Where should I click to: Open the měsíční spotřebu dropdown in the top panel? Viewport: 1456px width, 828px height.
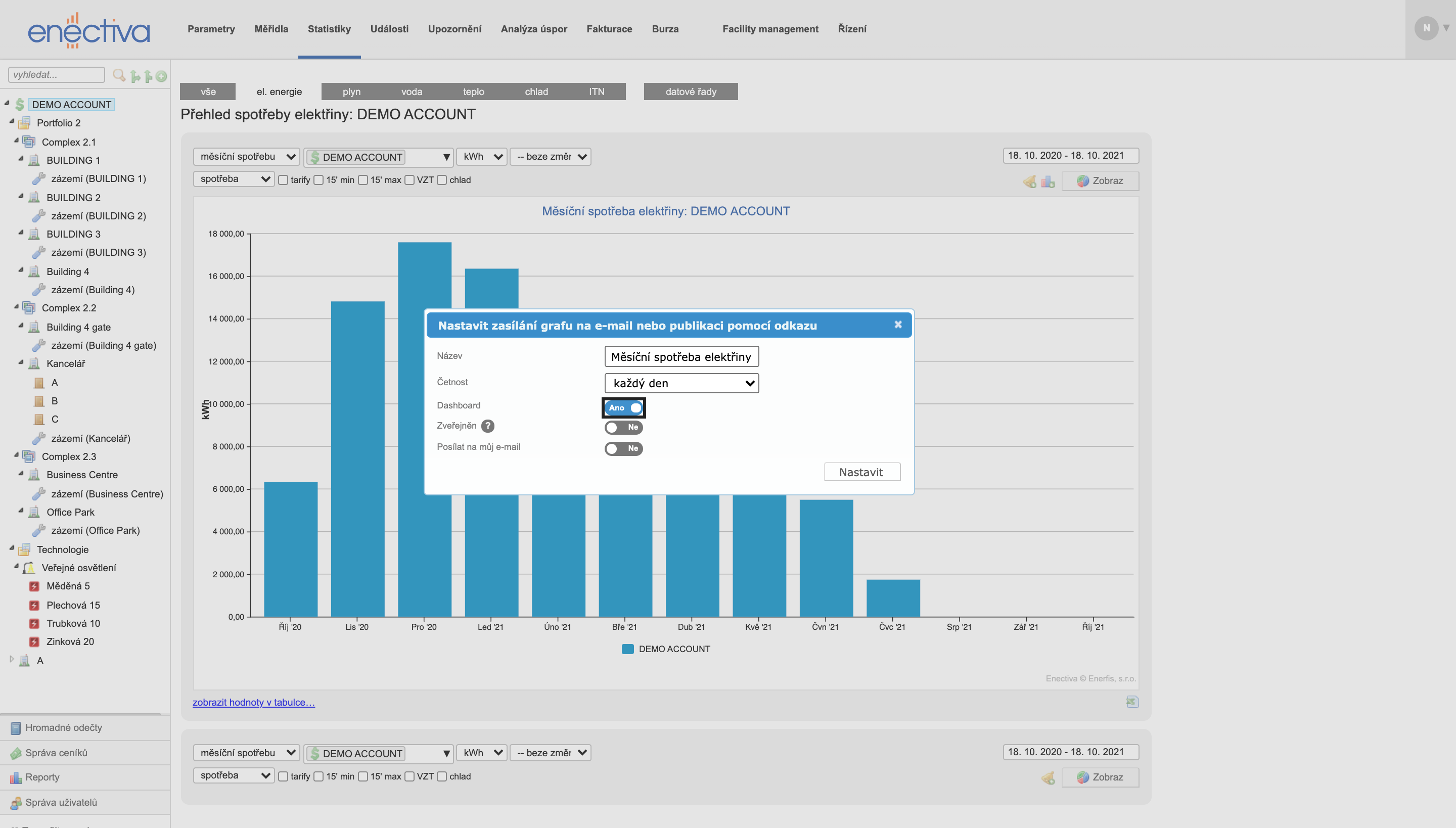click(x=246, y=156)
